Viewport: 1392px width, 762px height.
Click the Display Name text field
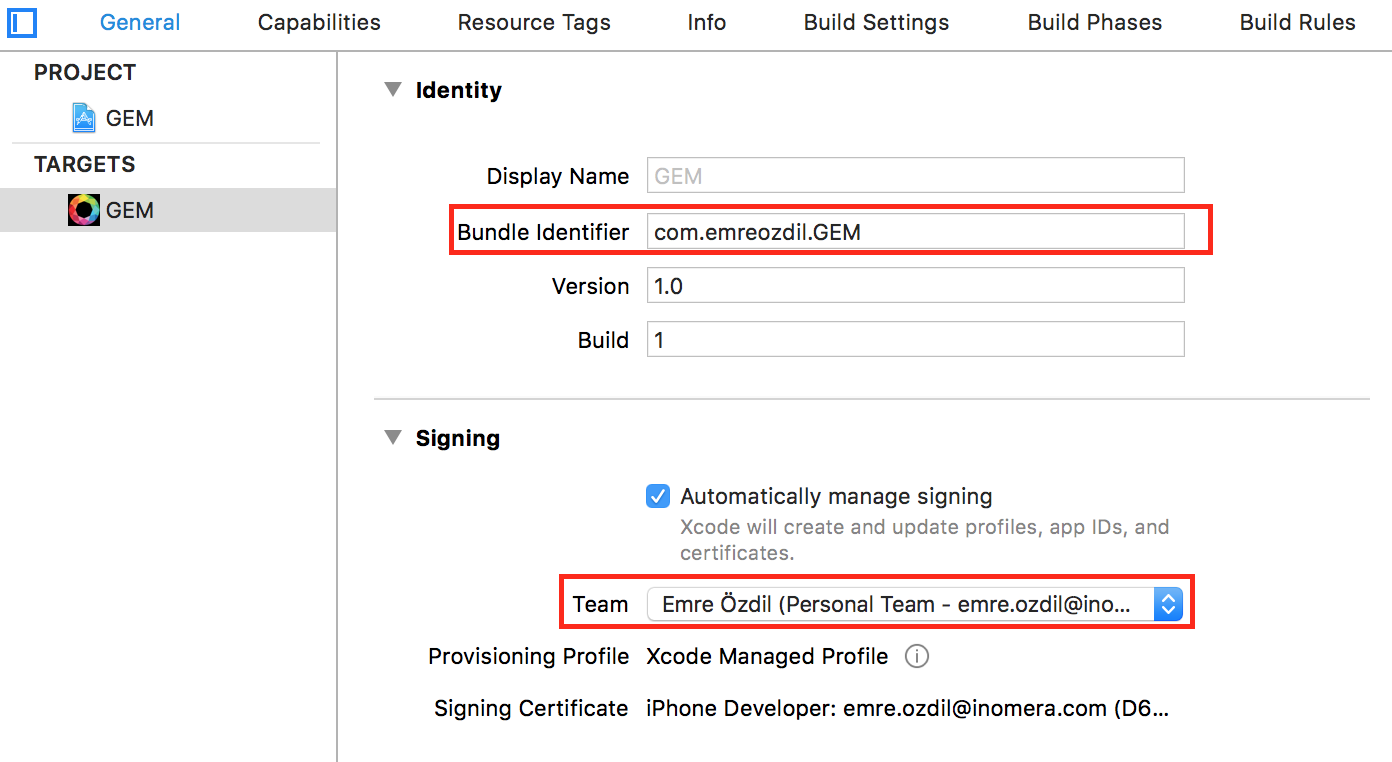tap(915, 176)
